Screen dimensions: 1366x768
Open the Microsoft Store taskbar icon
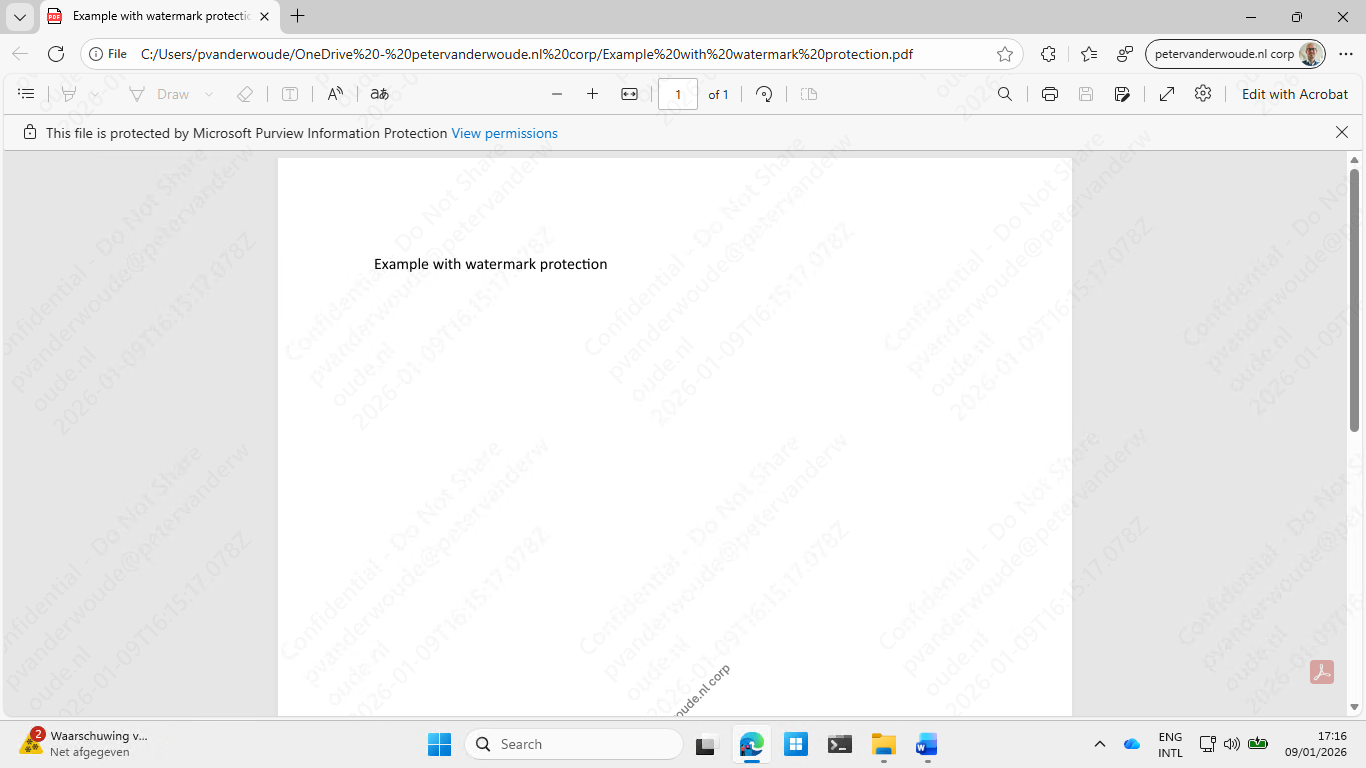click(796, 744)
